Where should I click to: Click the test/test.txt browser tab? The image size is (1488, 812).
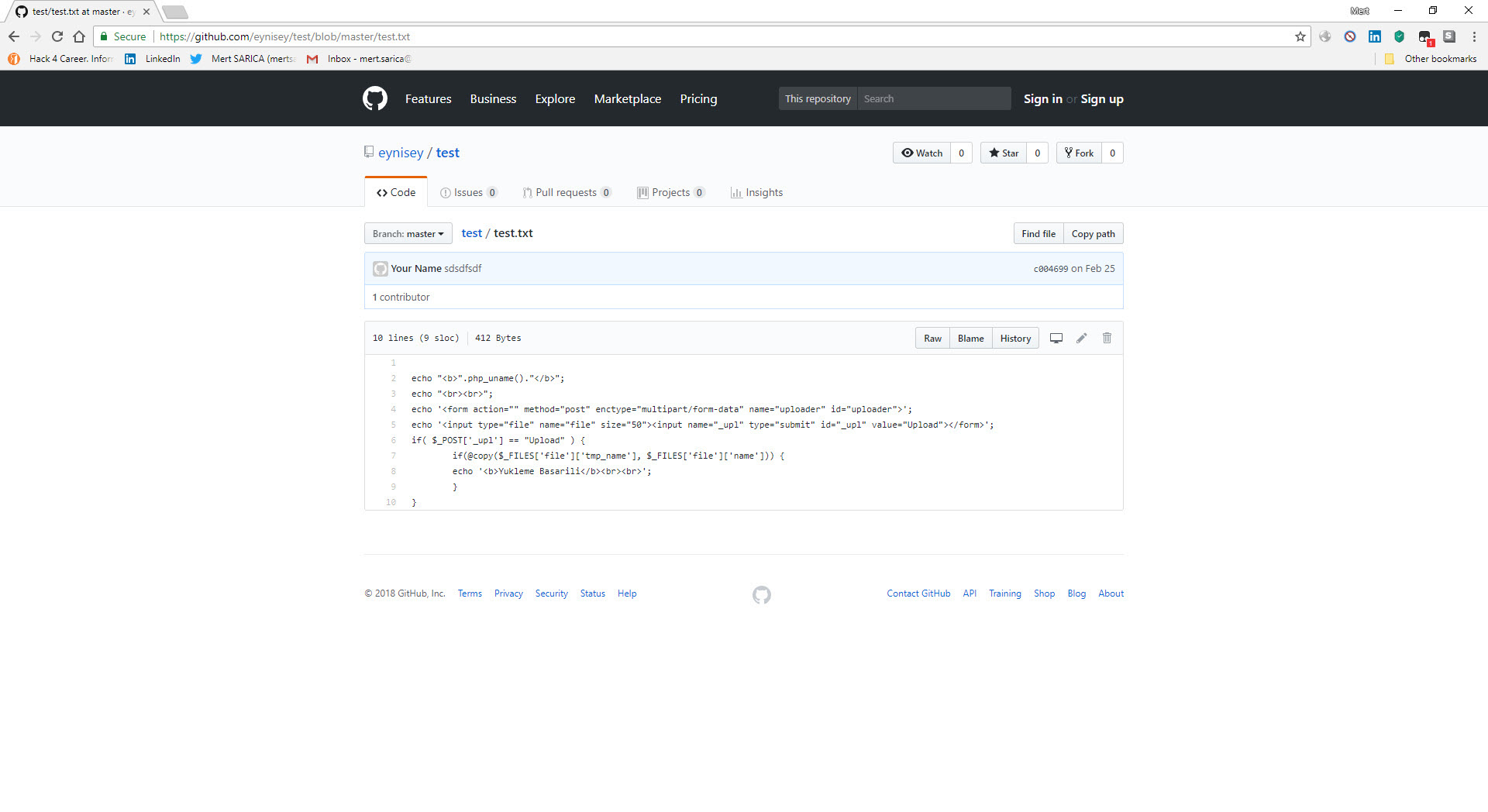(82, 12)
